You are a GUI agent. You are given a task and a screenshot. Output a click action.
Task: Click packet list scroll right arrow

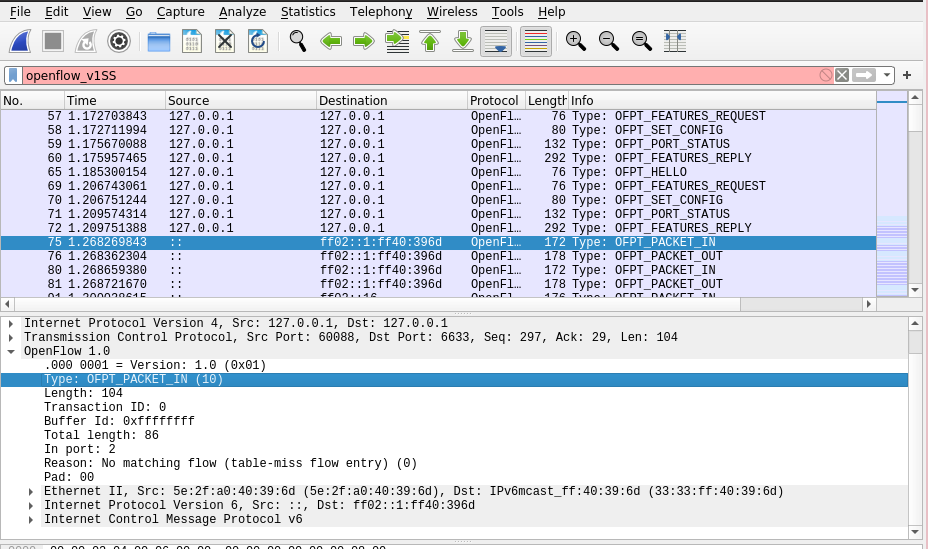(869, 304)
